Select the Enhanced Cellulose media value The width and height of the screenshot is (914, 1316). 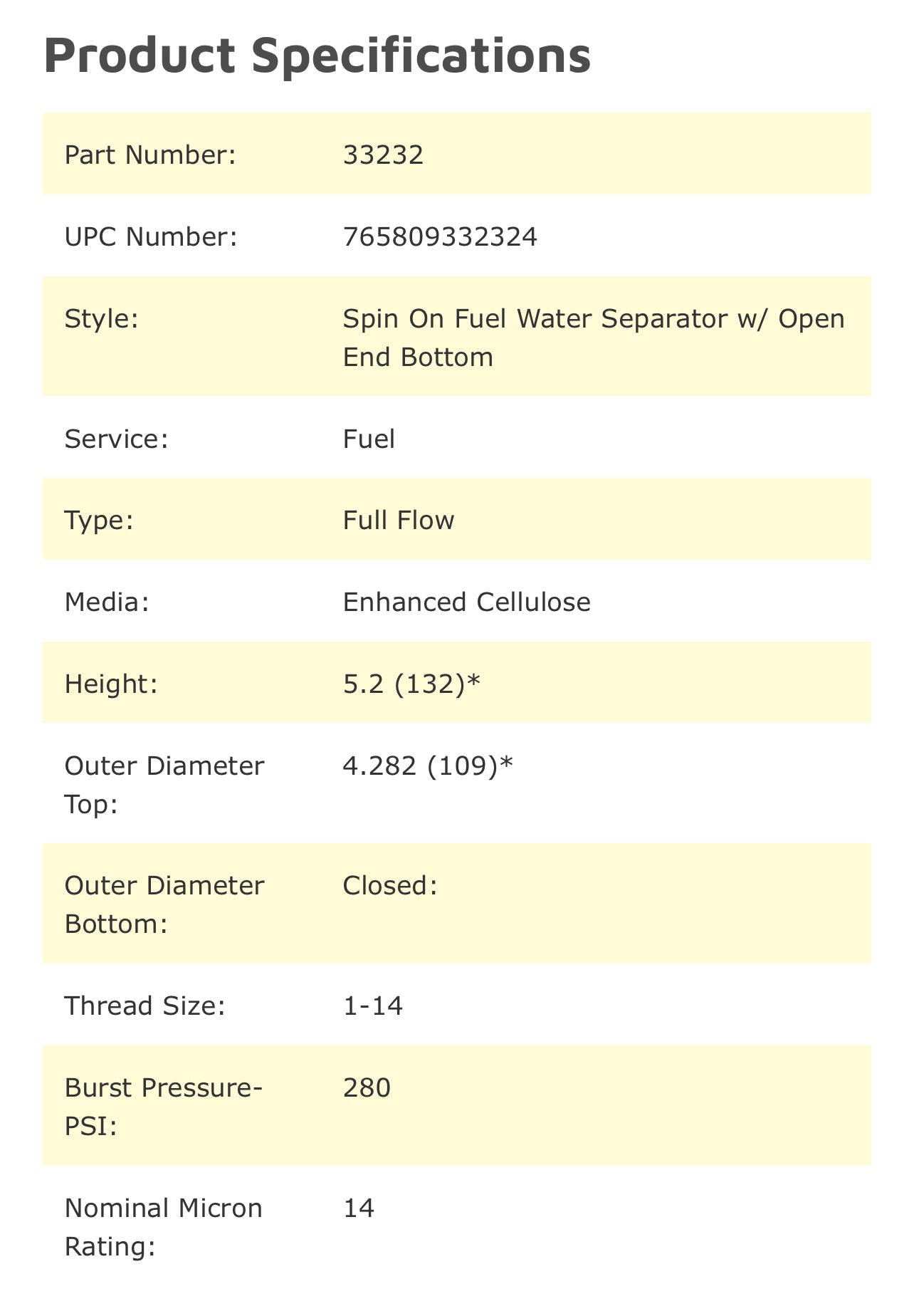tap(466, 602)
